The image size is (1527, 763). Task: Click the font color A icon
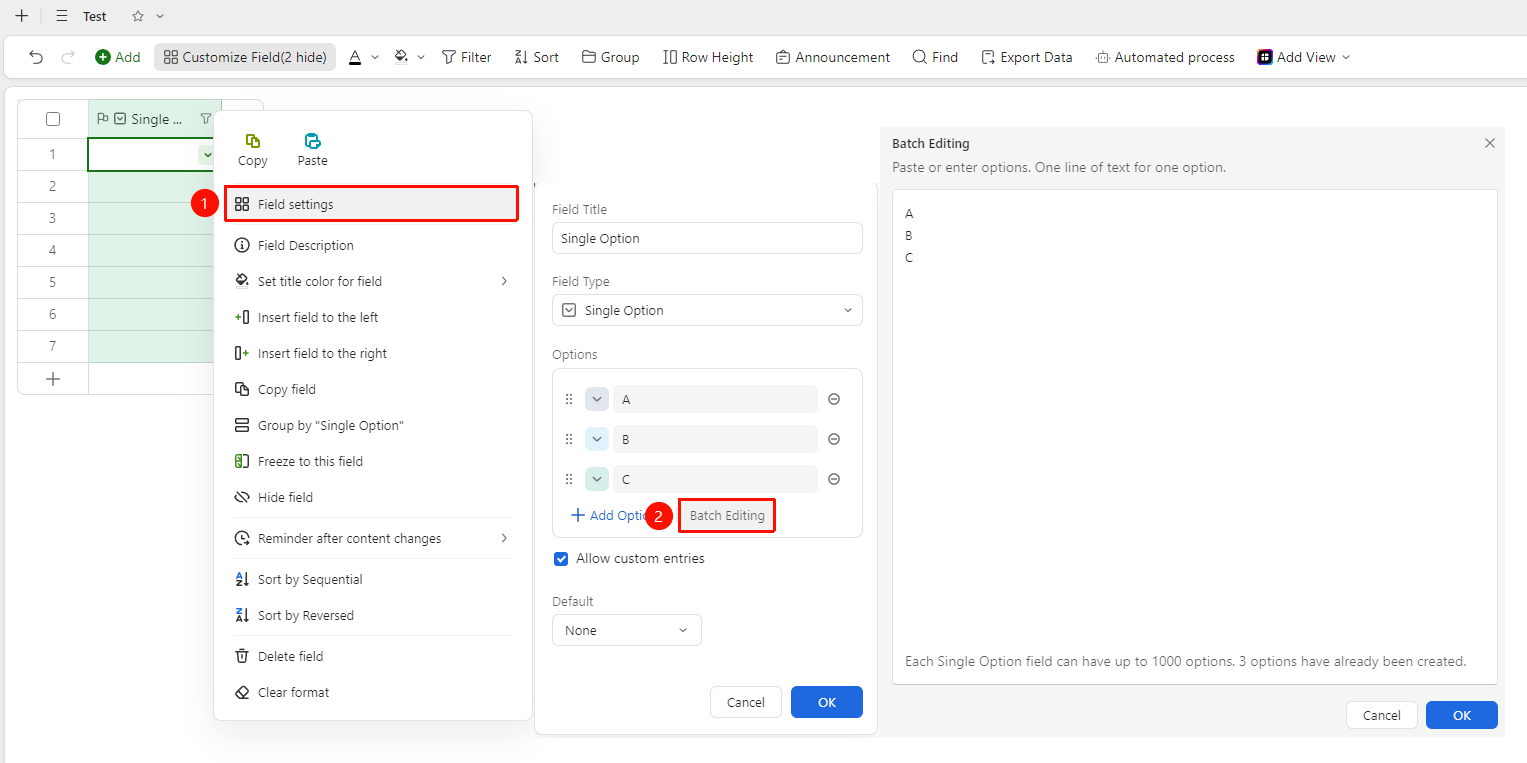(355, 57)
